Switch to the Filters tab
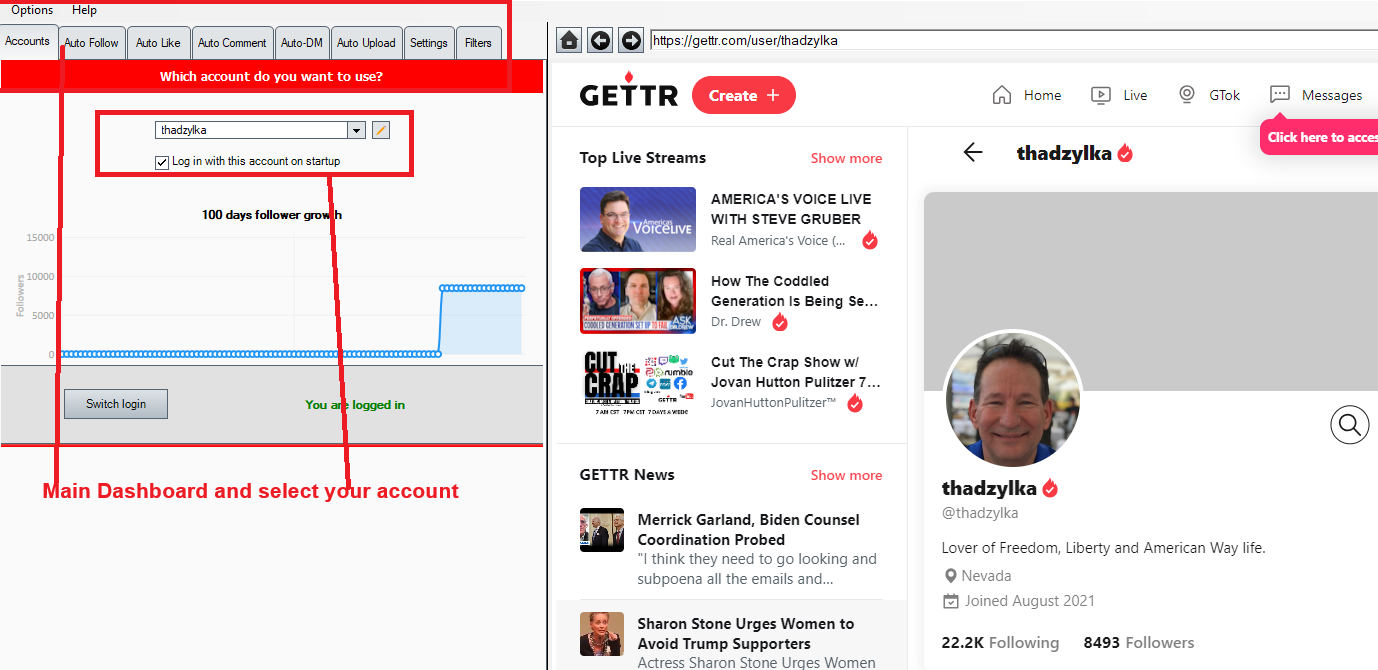1378x670 pixels. coord(479,43)
